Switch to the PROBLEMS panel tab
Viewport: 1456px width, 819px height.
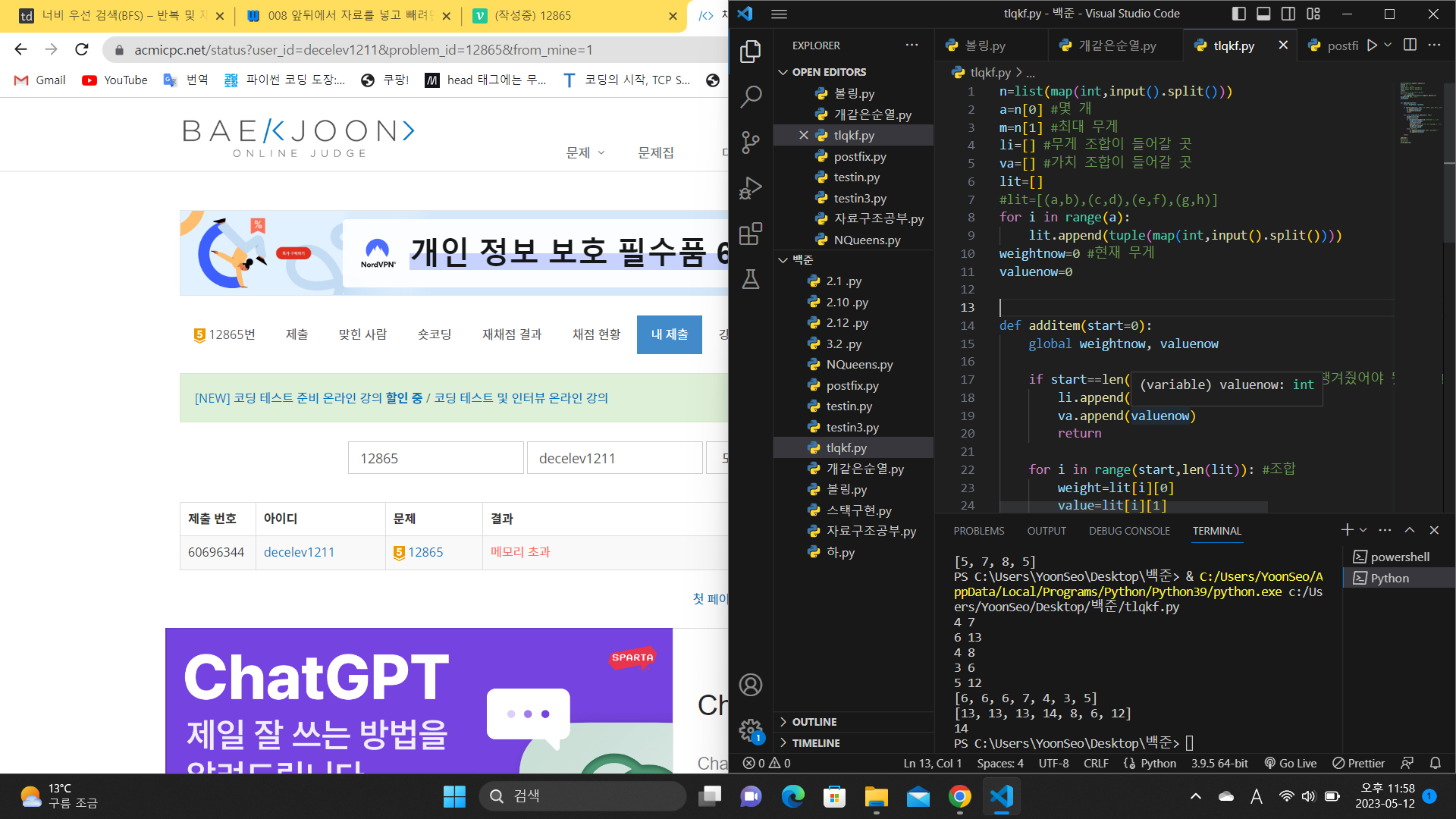coord(978,531)
